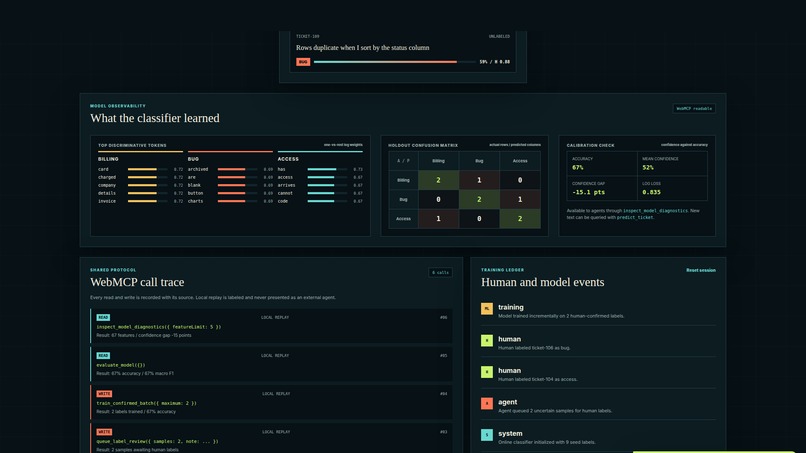Image resolution: width=806 pixels, height=453 pixels.
Task: Click the teal system event icon
Action: tap(487, 435)
